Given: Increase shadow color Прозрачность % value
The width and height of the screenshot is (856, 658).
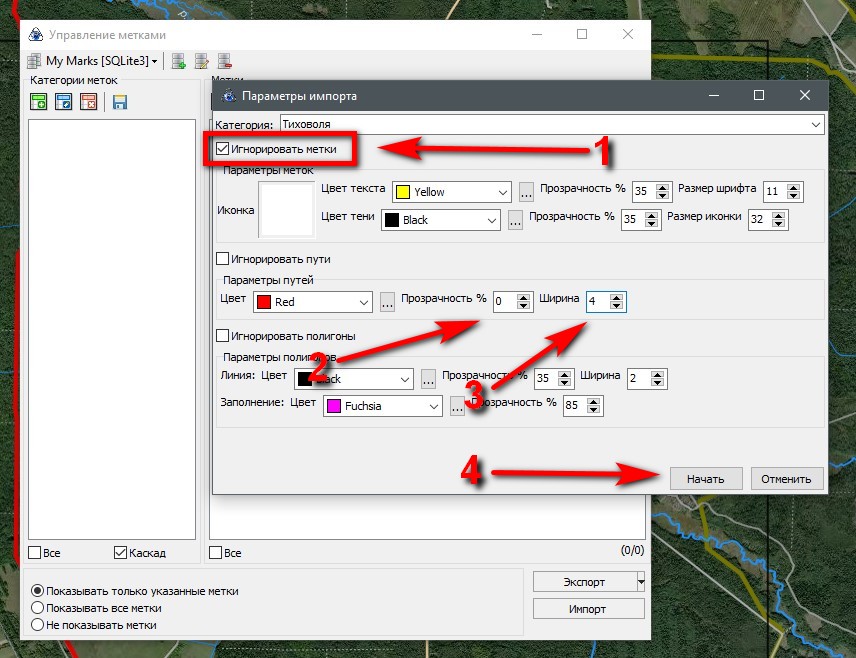Looking at the screenshot, I should coord(651,215).
